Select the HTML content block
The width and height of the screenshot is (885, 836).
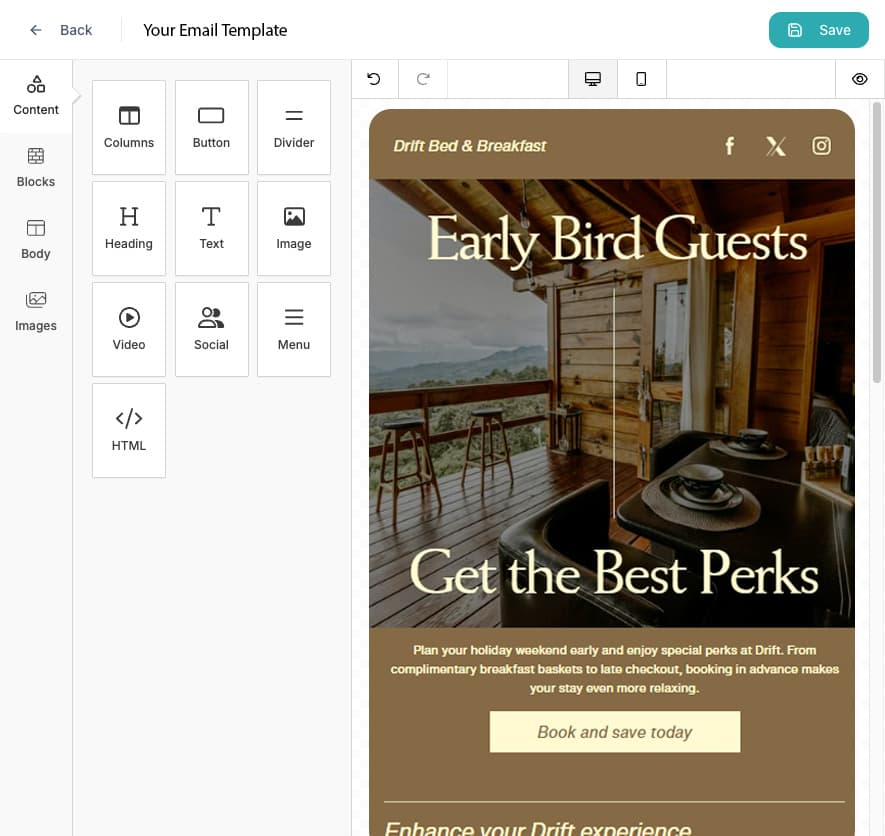coord(128,430)
